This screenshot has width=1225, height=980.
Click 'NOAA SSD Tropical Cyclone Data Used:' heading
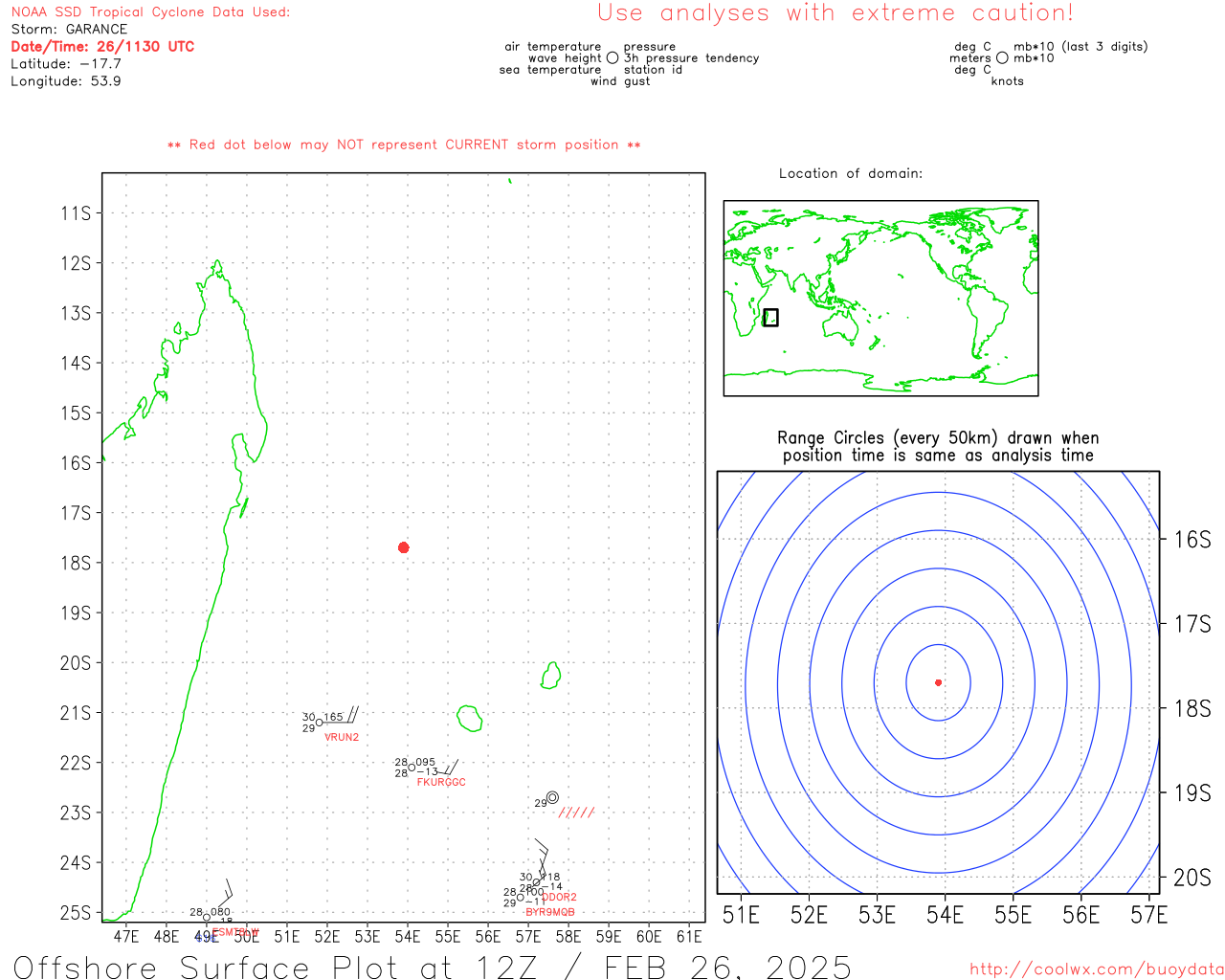[150, 12]
